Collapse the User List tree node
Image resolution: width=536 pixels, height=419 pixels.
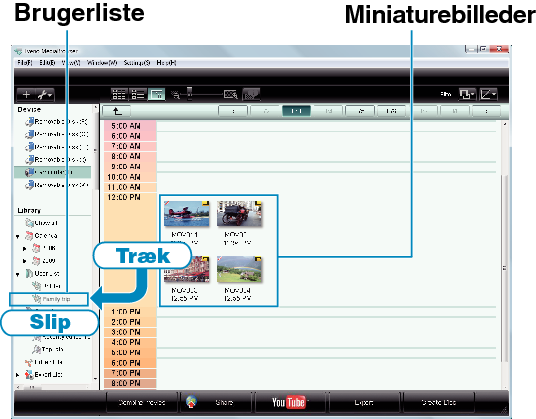point(18,274)
